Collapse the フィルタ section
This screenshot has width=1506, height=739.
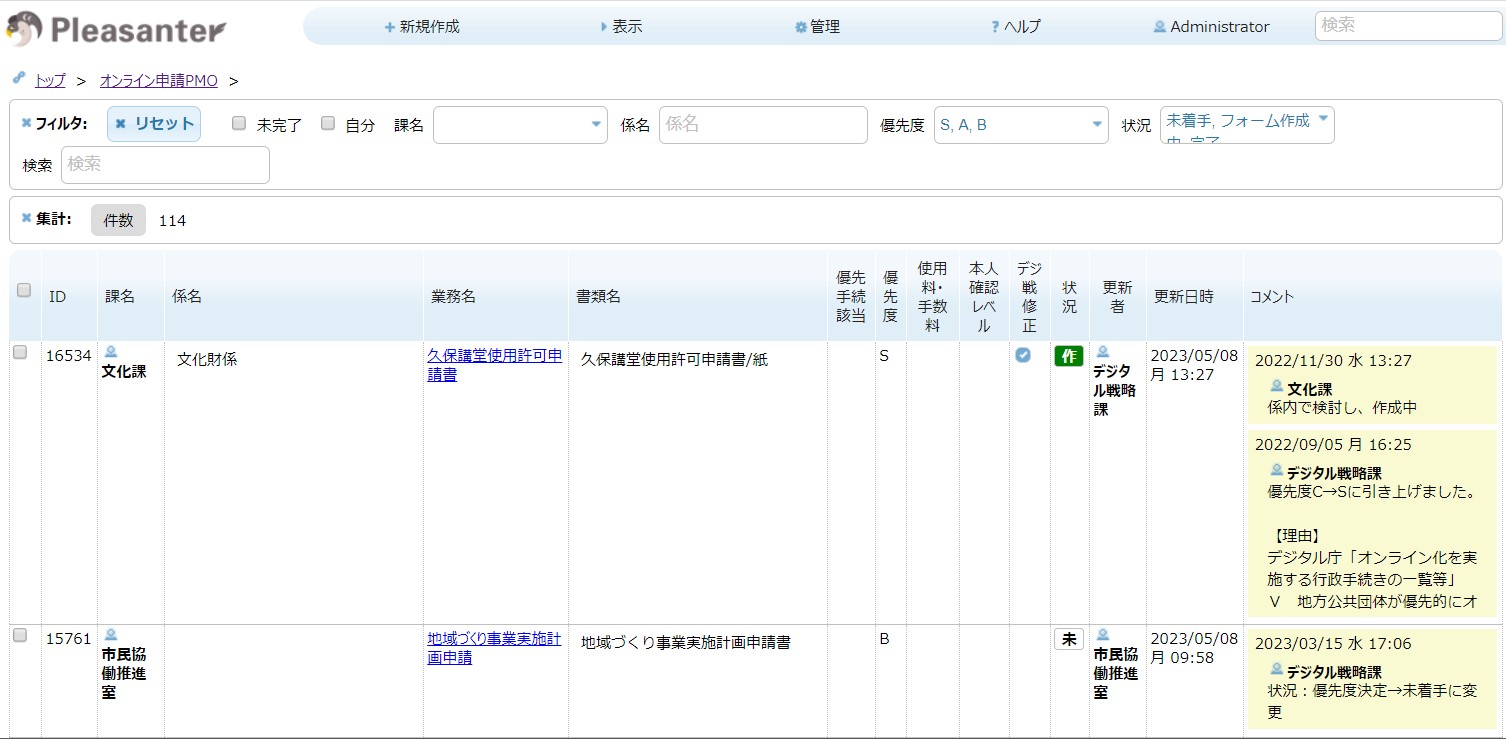click(54, 124)
